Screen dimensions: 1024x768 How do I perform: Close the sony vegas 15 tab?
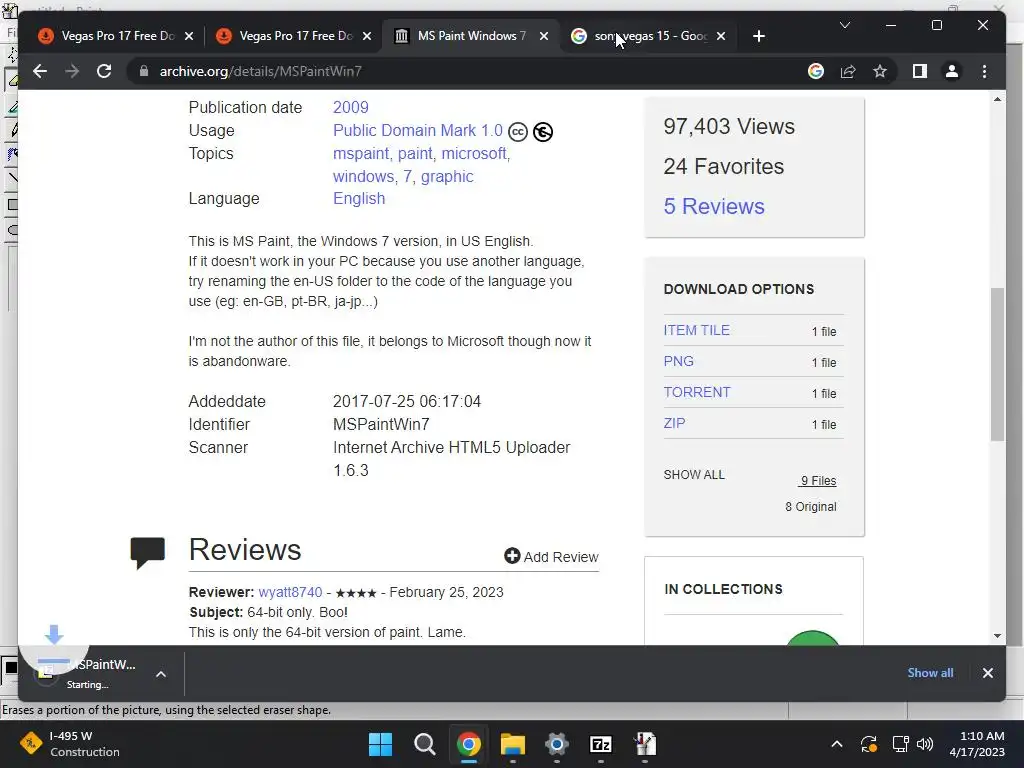coord(720,36)
